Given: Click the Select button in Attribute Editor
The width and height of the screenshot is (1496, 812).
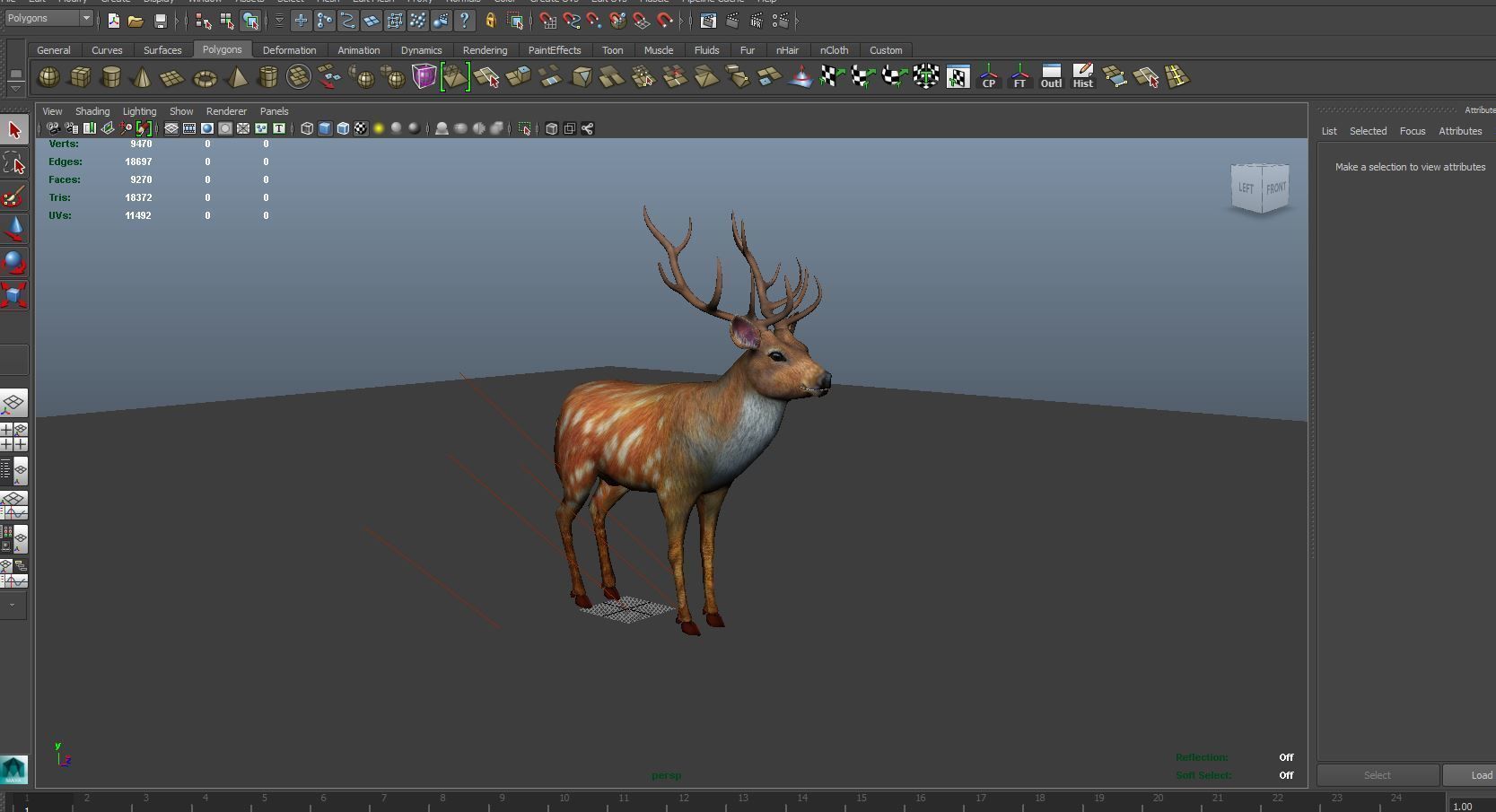Looking at the screenshot, I should [x=1378, y=775].
